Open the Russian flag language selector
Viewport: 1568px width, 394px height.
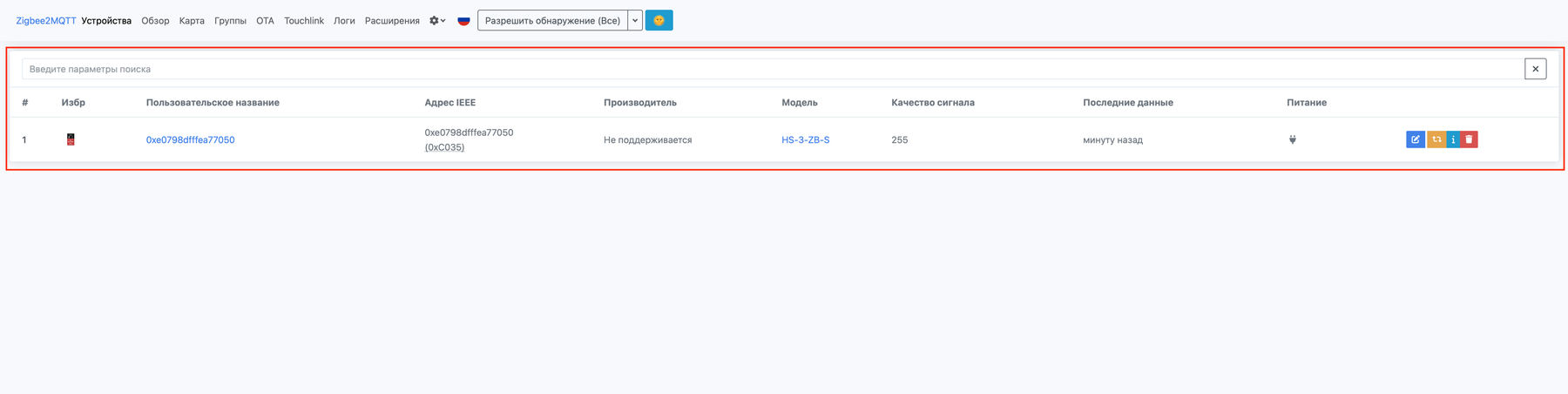(463, 20)
